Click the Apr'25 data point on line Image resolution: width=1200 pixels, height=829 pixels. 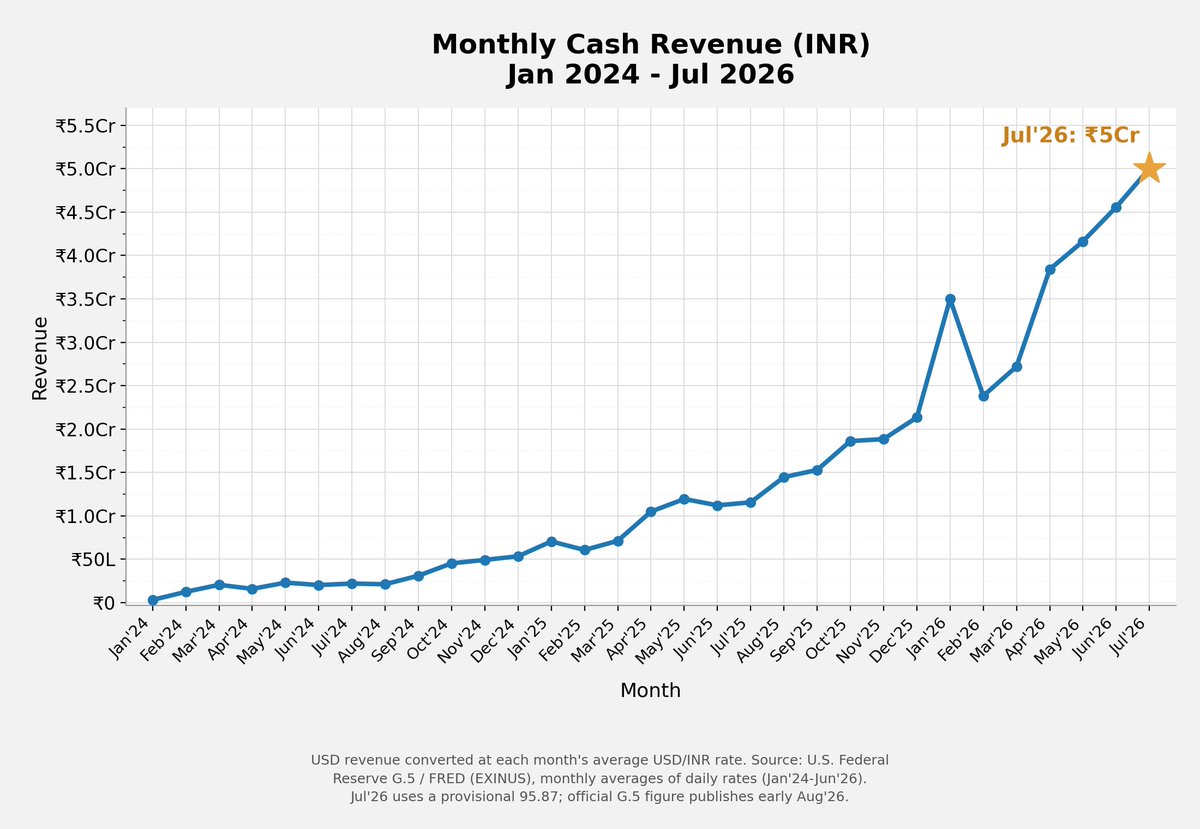click(x=651, y=512)
